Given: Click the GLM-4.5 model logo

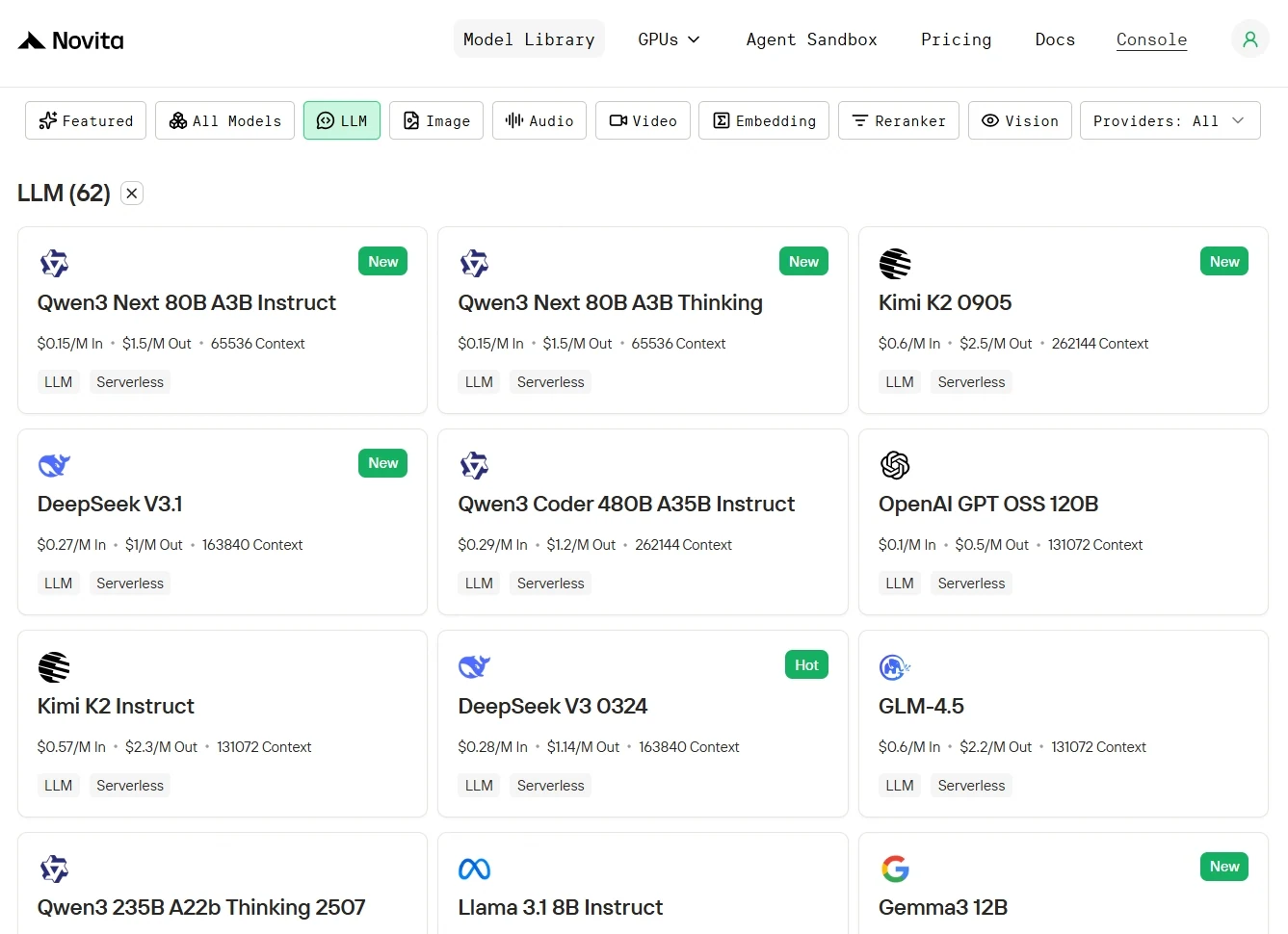Looking at the screenshot, I should click(x=895, y=666).
